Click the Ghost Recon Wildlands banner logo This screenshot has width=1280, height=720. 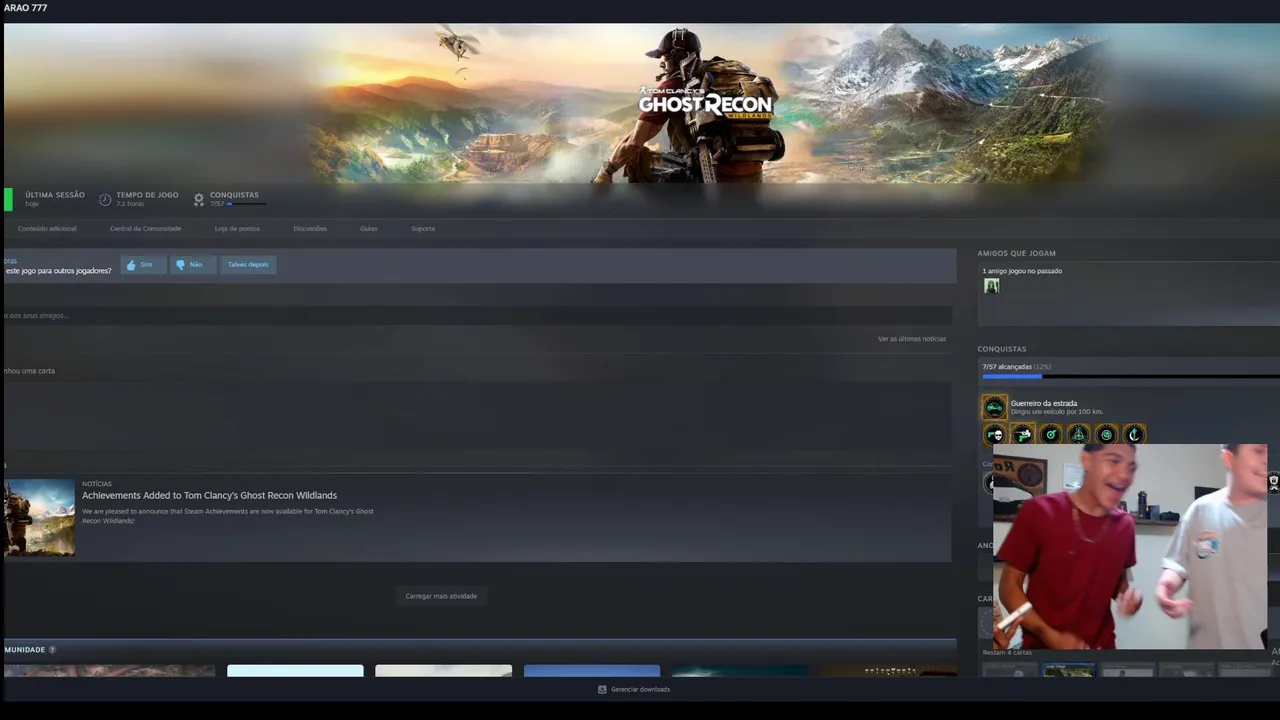705,102
